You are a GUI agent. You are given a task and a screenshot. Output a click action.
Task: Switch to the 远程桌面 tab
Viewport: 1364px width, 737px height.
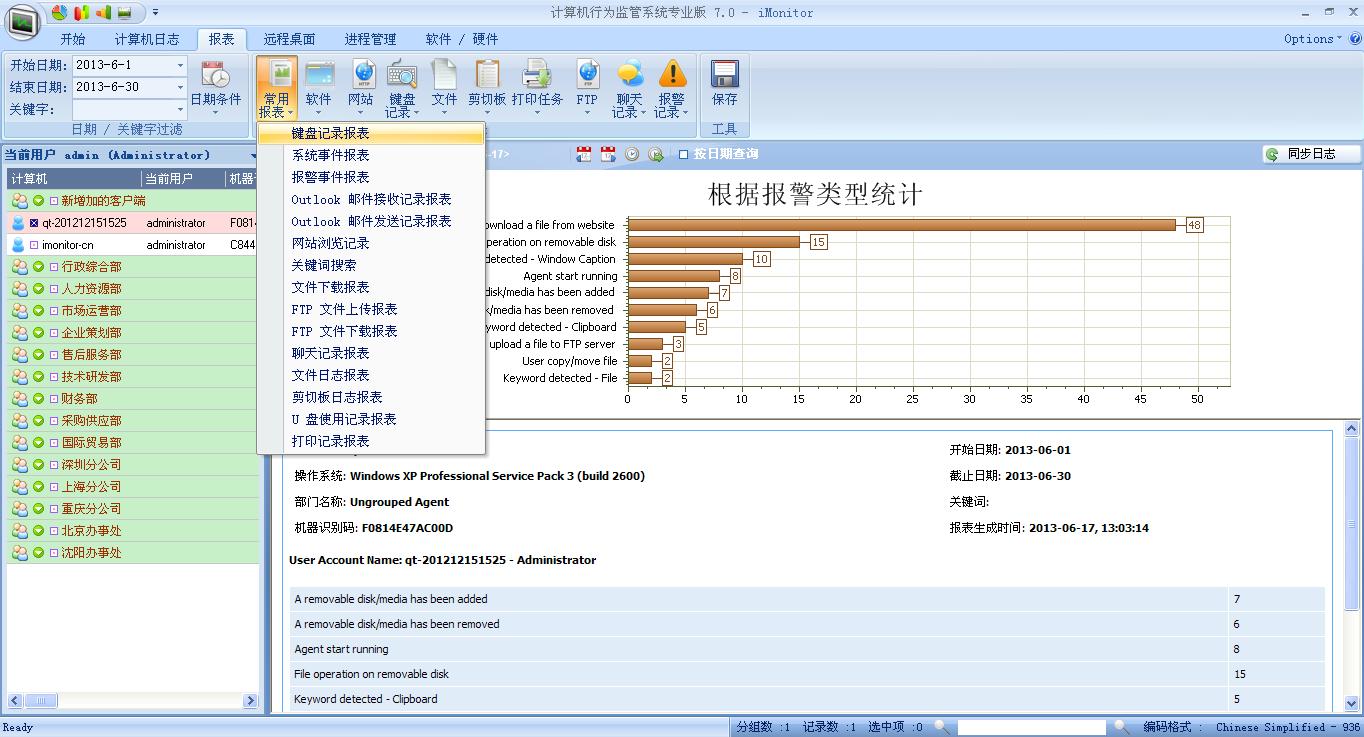(289, 39)
